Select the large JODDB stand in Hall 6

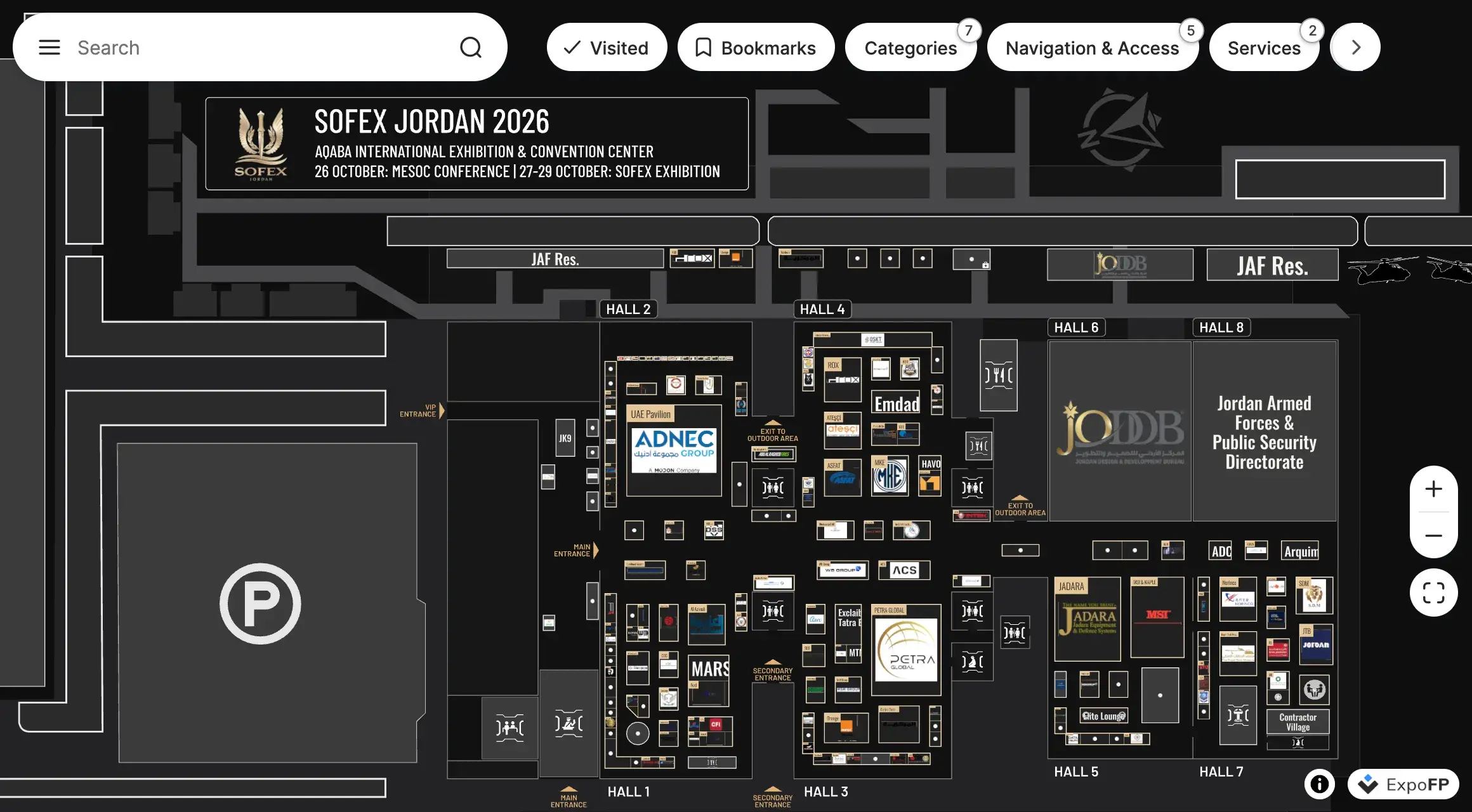pos(1120,431)
